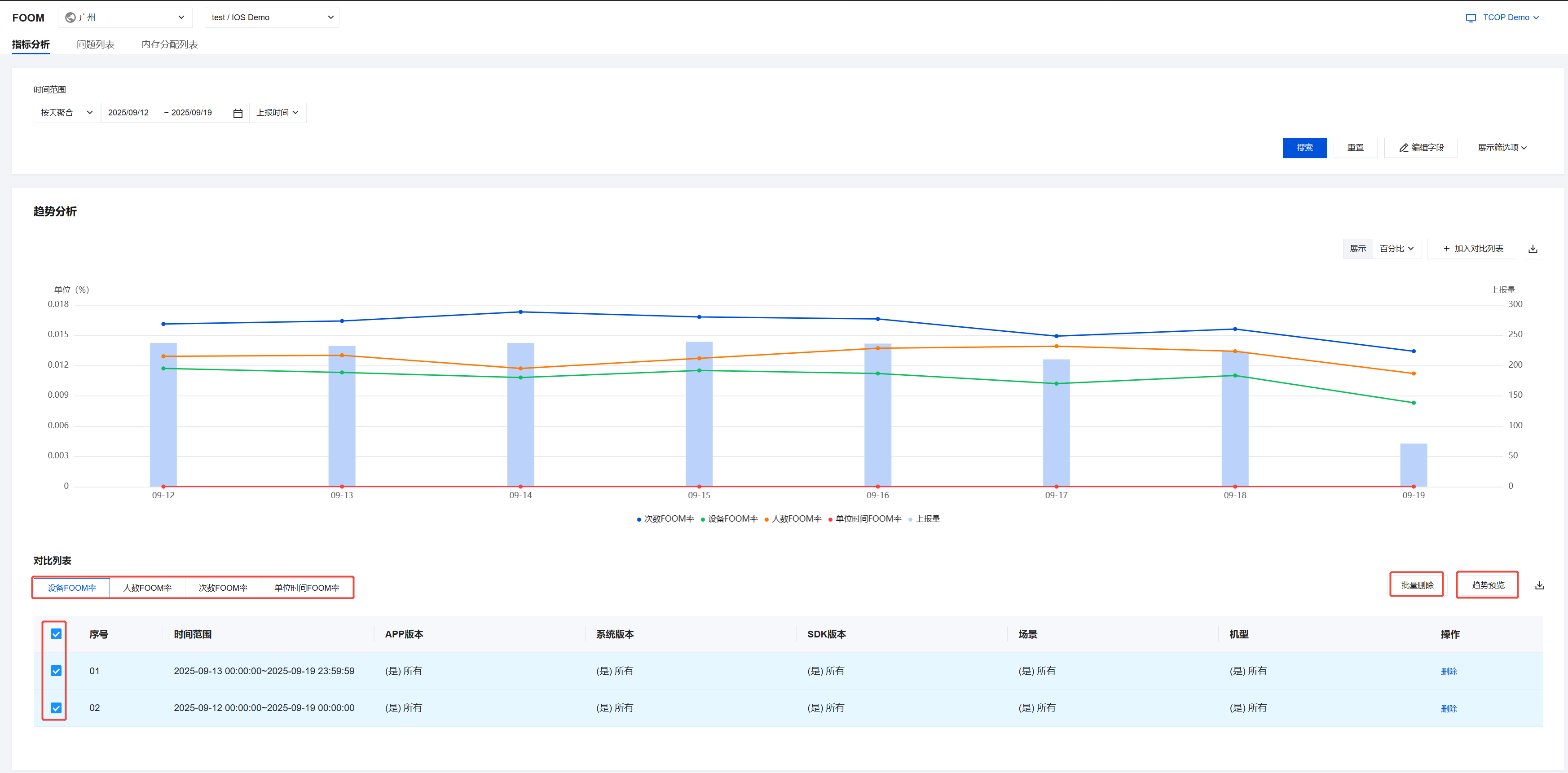
Task: Click the monitor icon next to TCOP Demo
Action: pyautogui.click(x=1471, y=18)
